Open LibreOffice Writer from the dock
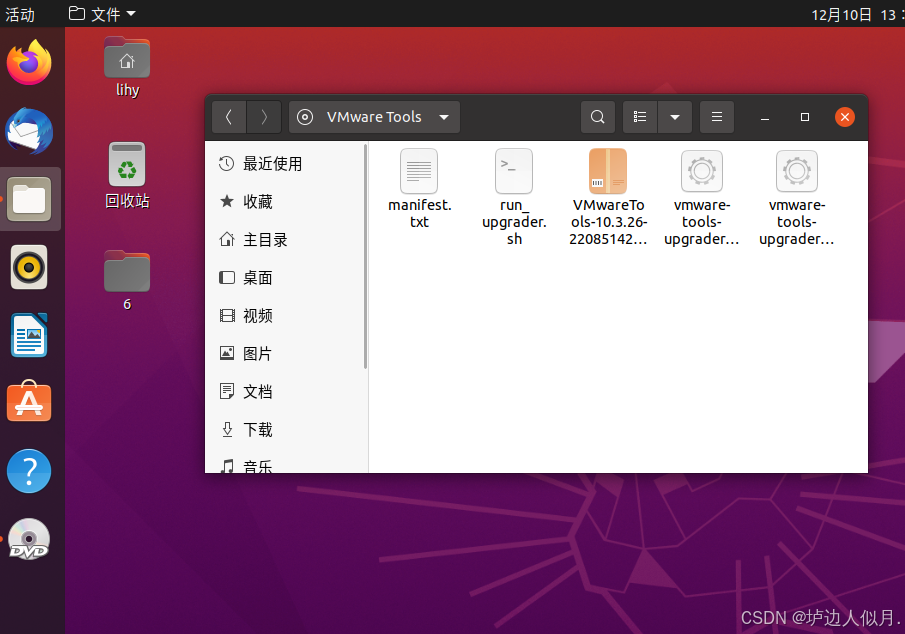 point(29,335)
